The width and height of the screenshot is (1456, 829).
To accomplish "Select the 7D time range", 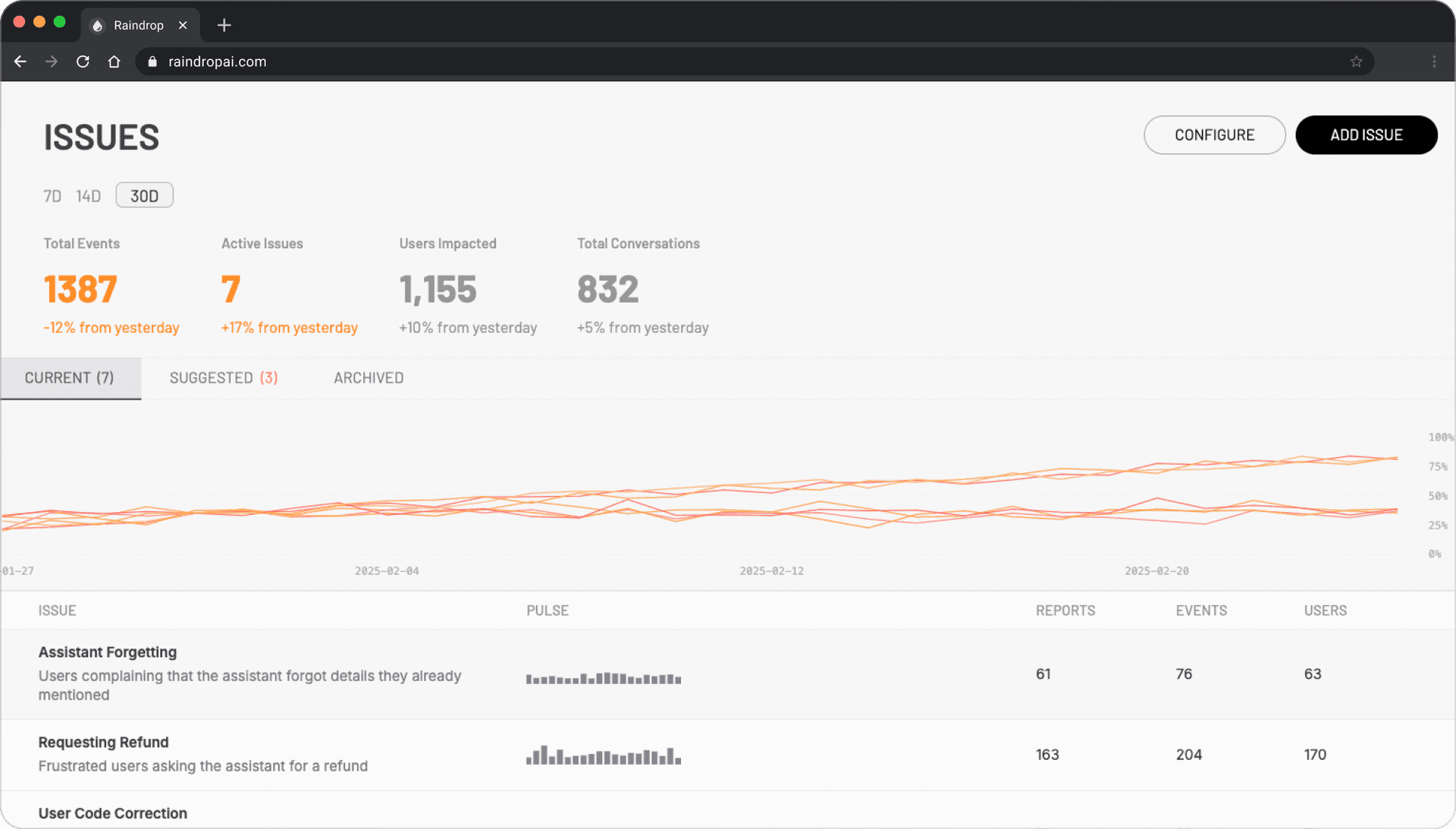I will tap(52, 196).
